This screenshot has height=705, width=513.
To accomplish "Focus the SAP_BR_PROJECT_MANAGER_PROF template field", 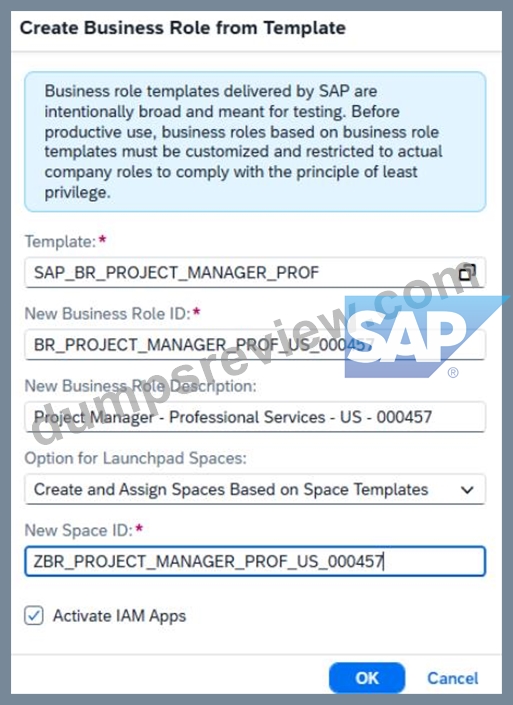I will coord(255,272).
